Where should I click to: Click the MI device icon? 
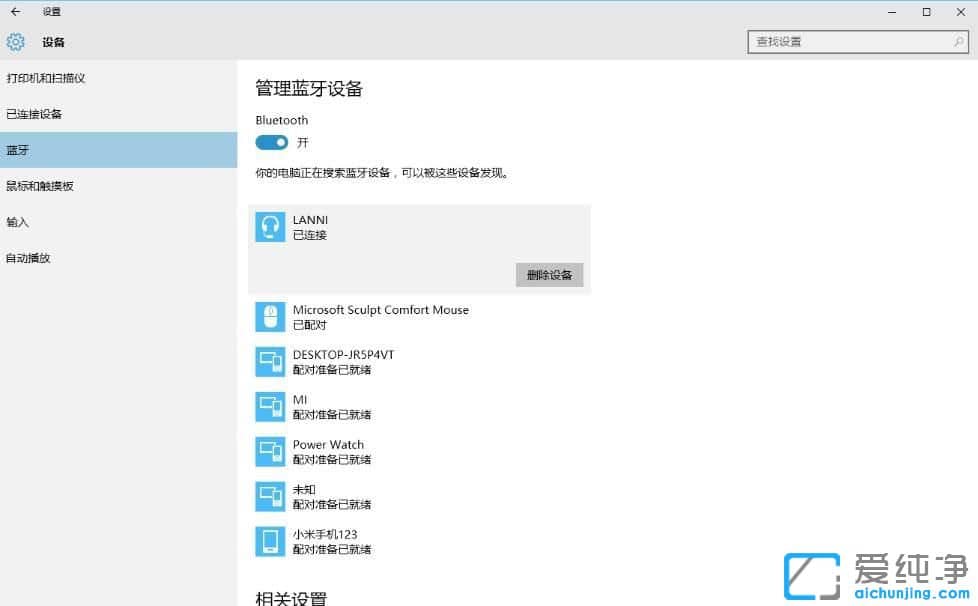270,406
